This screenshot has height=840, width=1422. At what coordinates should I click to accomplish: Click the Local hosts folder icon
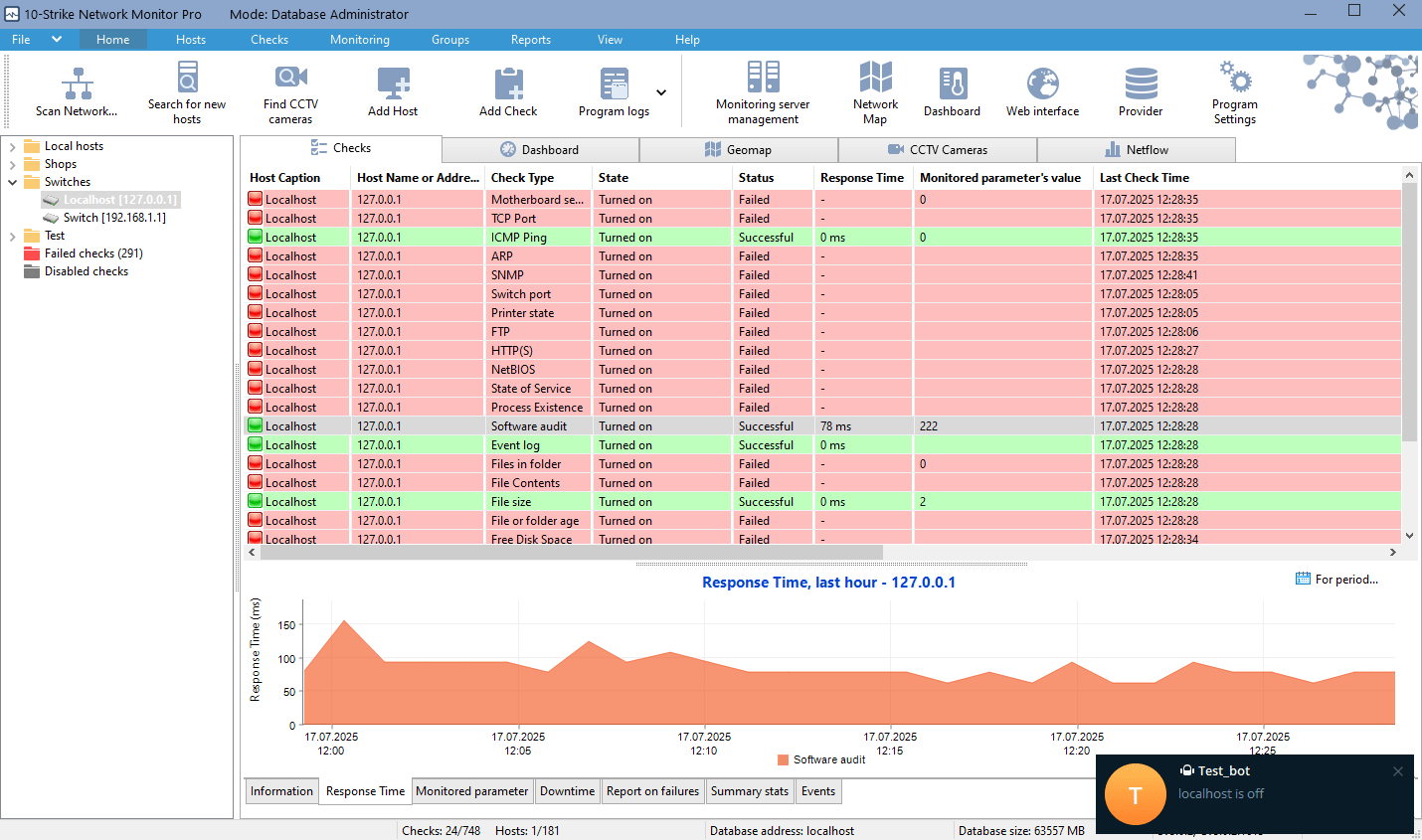32,146
